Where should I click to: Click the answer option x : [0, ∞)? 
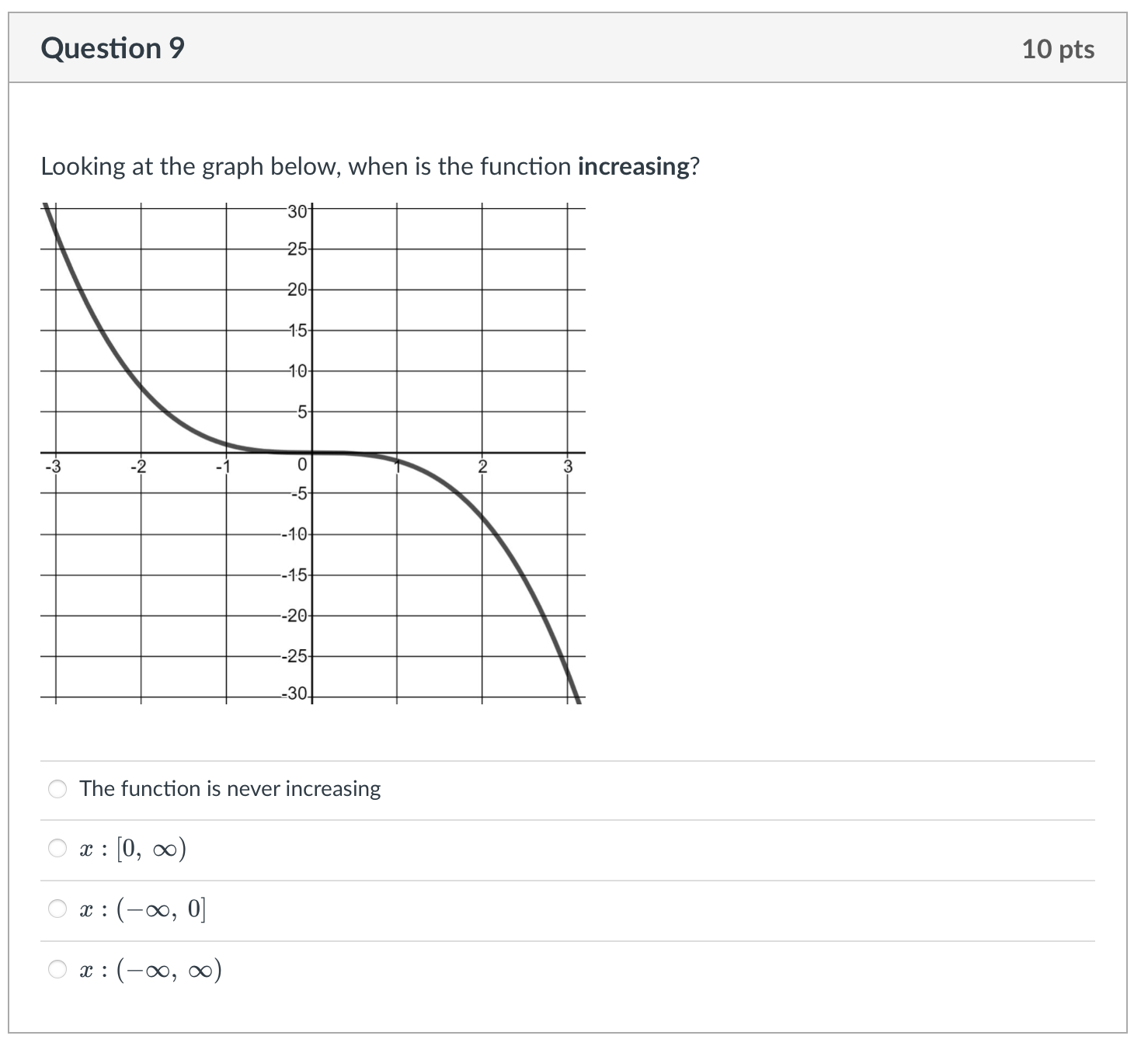pos(132,848)
